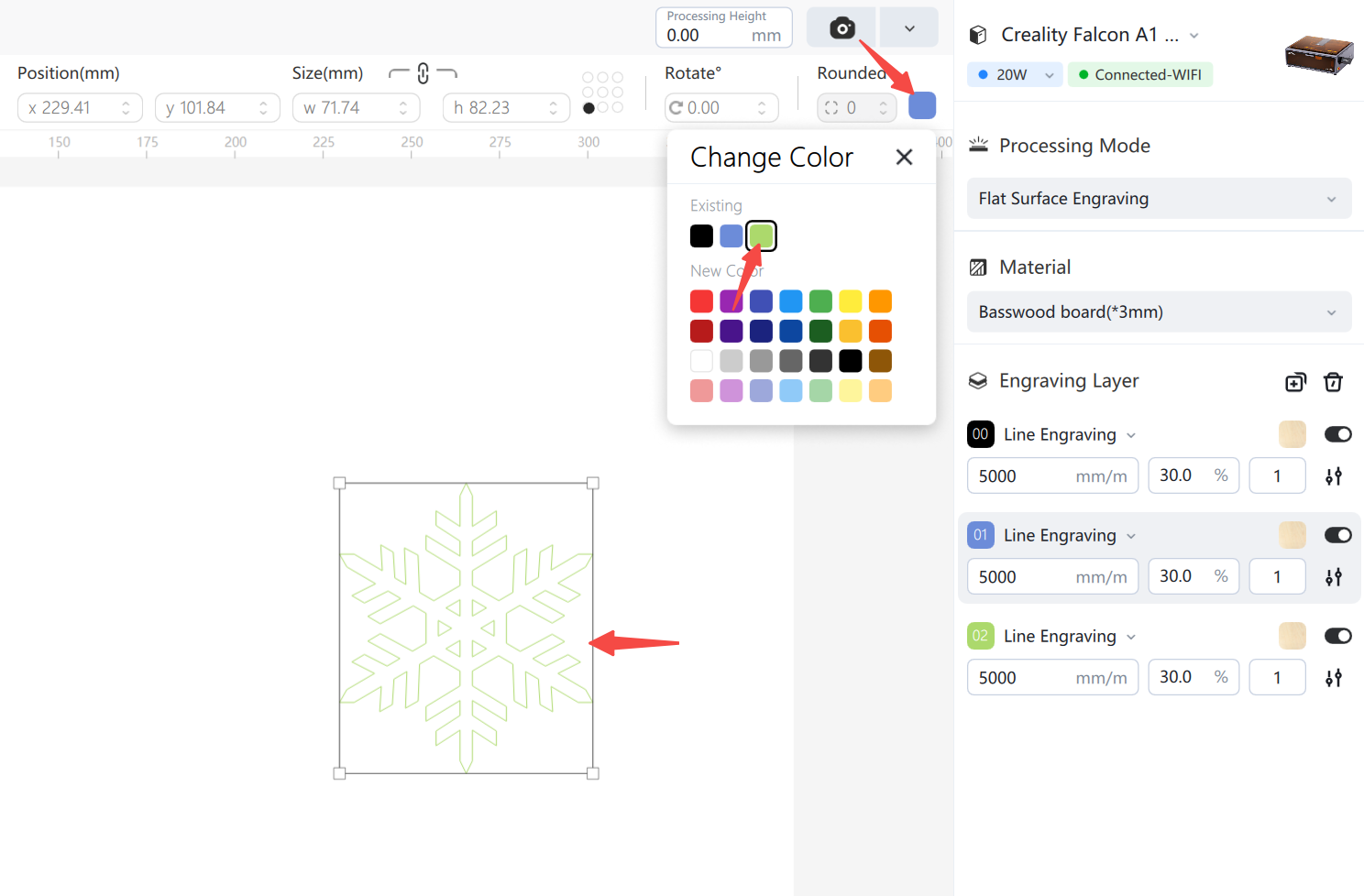1364x896 pixels.
Task: Click the Falcon A1 machine thumbnail image
Action: tap(1319, 54)
